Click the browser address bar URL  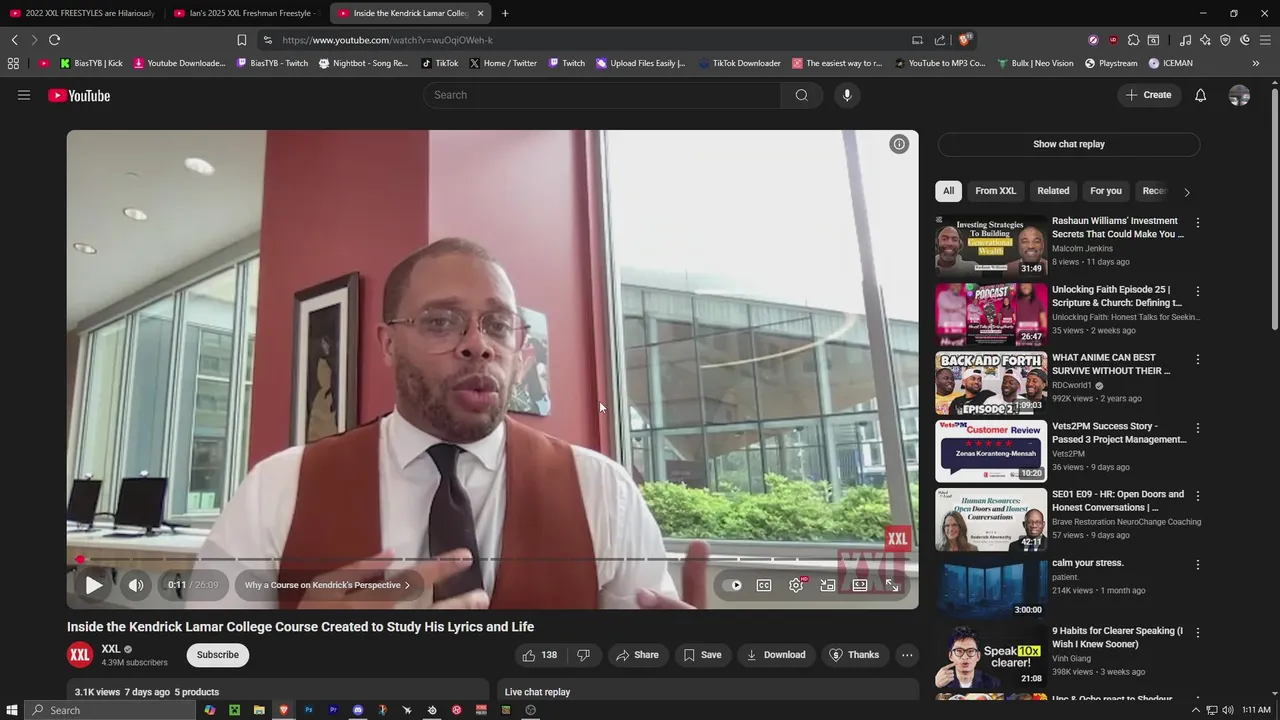tap(387, 40)
